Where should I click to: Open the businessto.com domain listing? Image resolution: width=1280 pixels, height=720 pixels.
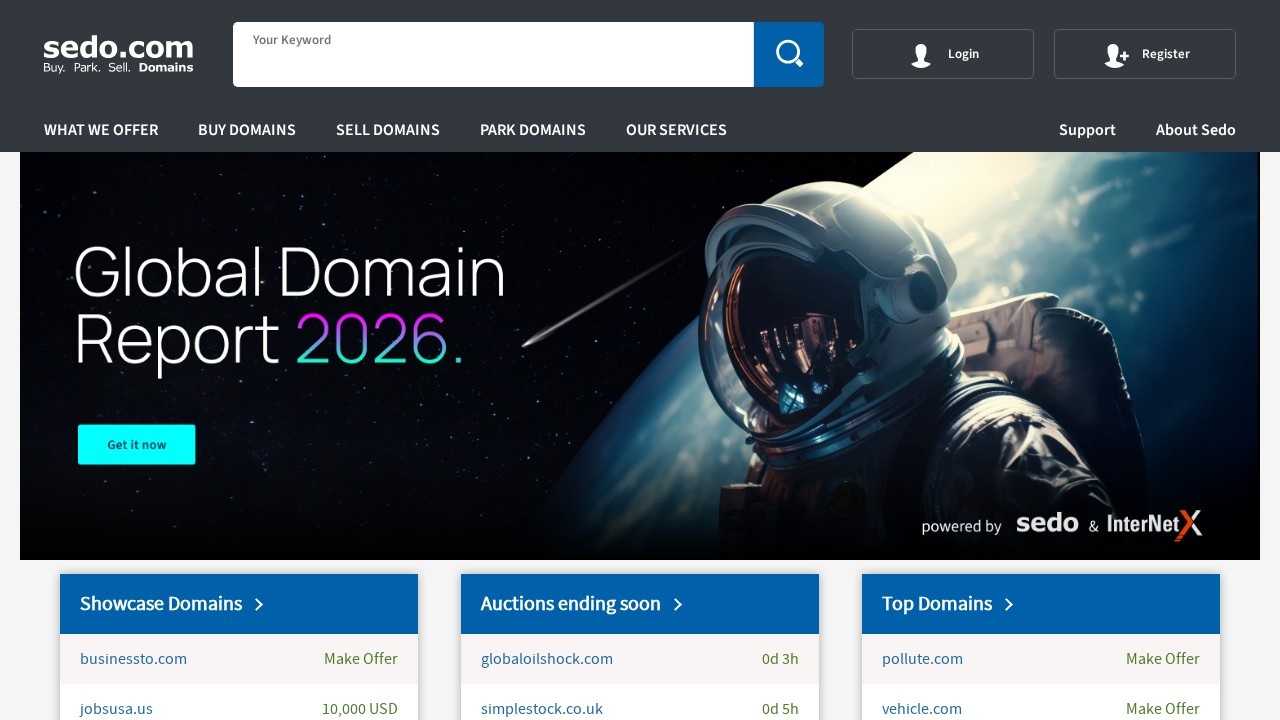pyautogui.click(x=133, y=659)
